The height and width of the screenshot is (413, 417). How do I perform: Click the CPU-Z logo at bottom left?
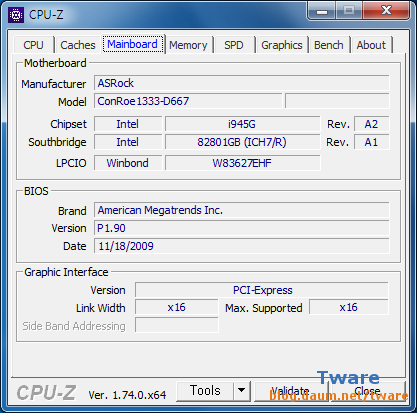46,392
